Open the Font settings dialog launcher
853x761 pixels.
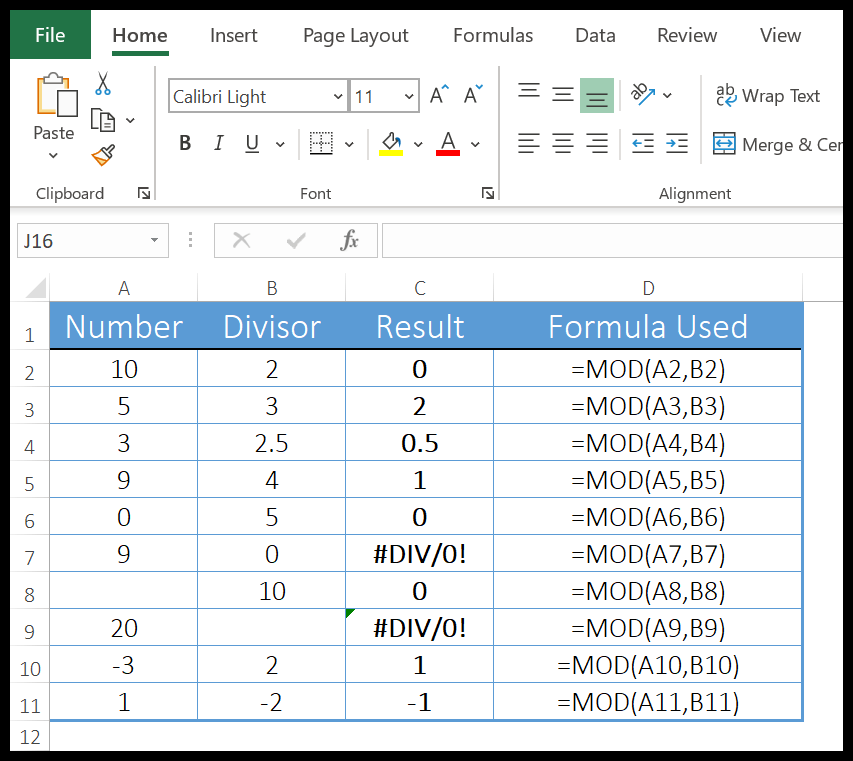click(x=487, y=193)
